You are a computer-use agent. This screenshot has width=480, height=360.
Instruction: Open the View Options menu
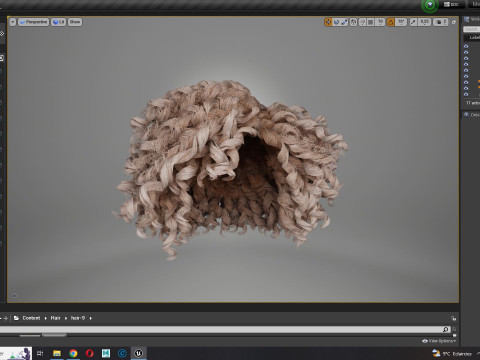pos(439,341)
